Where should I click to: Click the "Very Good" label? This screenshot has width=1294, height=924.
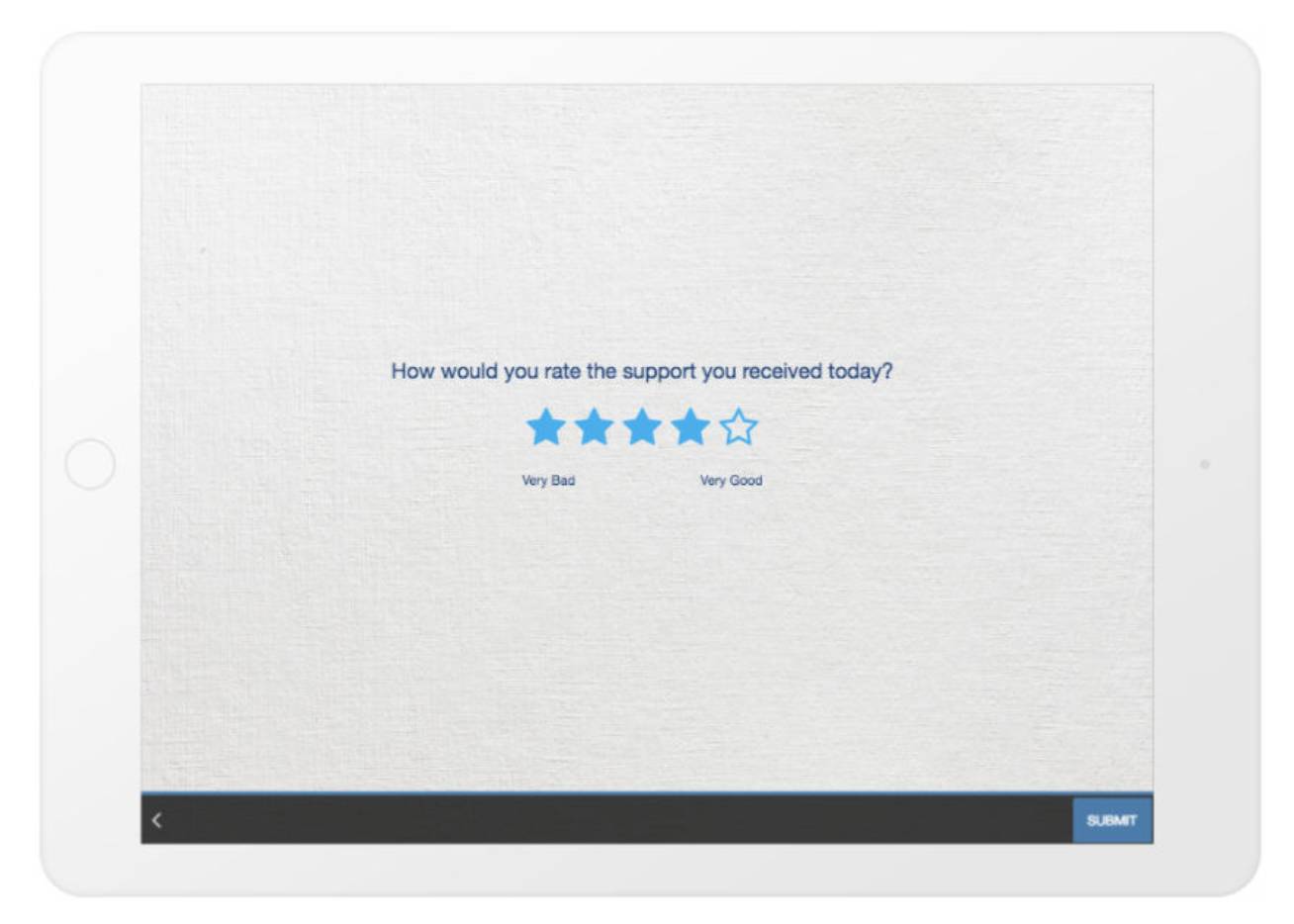(731, 481)
